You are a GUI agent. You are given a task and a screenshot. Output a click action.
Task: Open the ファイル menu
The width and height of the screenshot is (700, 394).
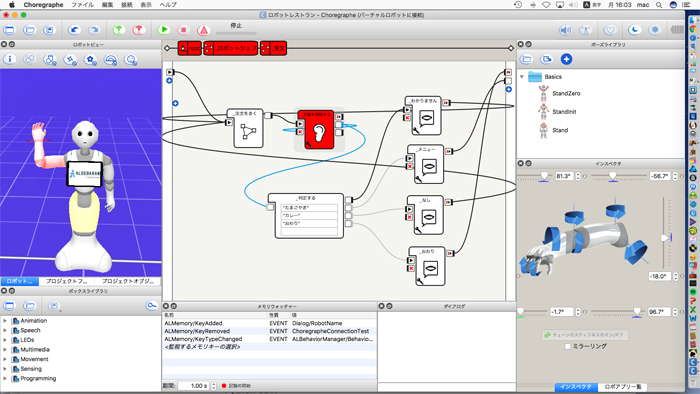click(83, 4)
